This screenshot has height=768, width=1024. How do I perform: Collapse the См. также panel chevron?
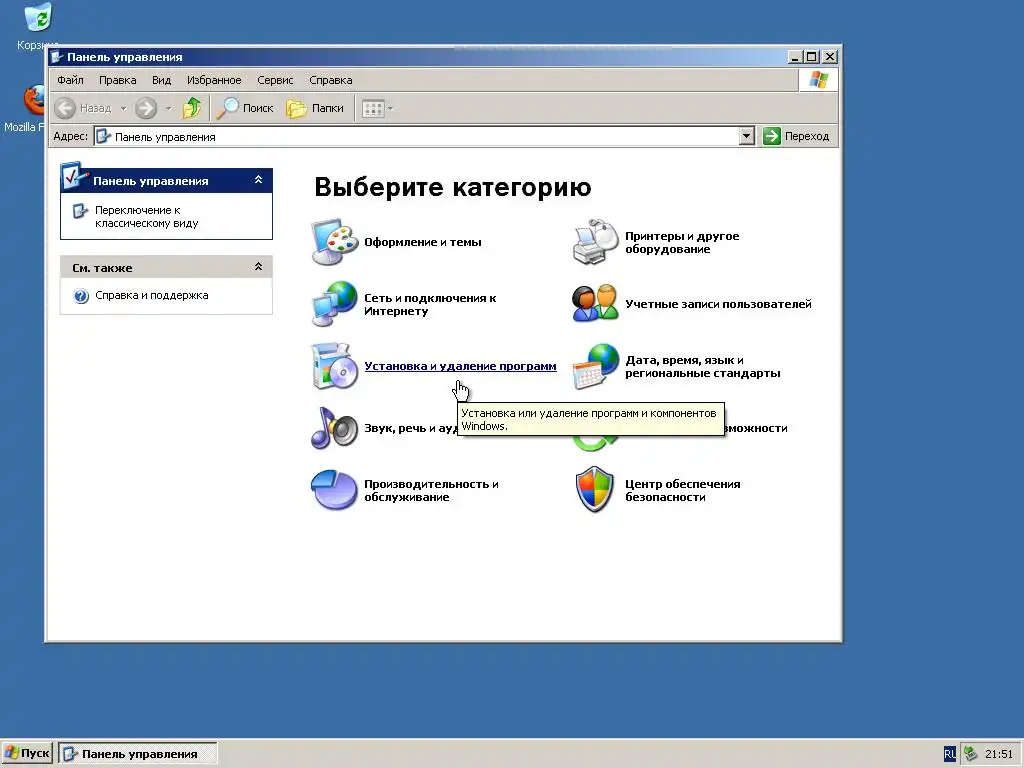click(259, 266)
